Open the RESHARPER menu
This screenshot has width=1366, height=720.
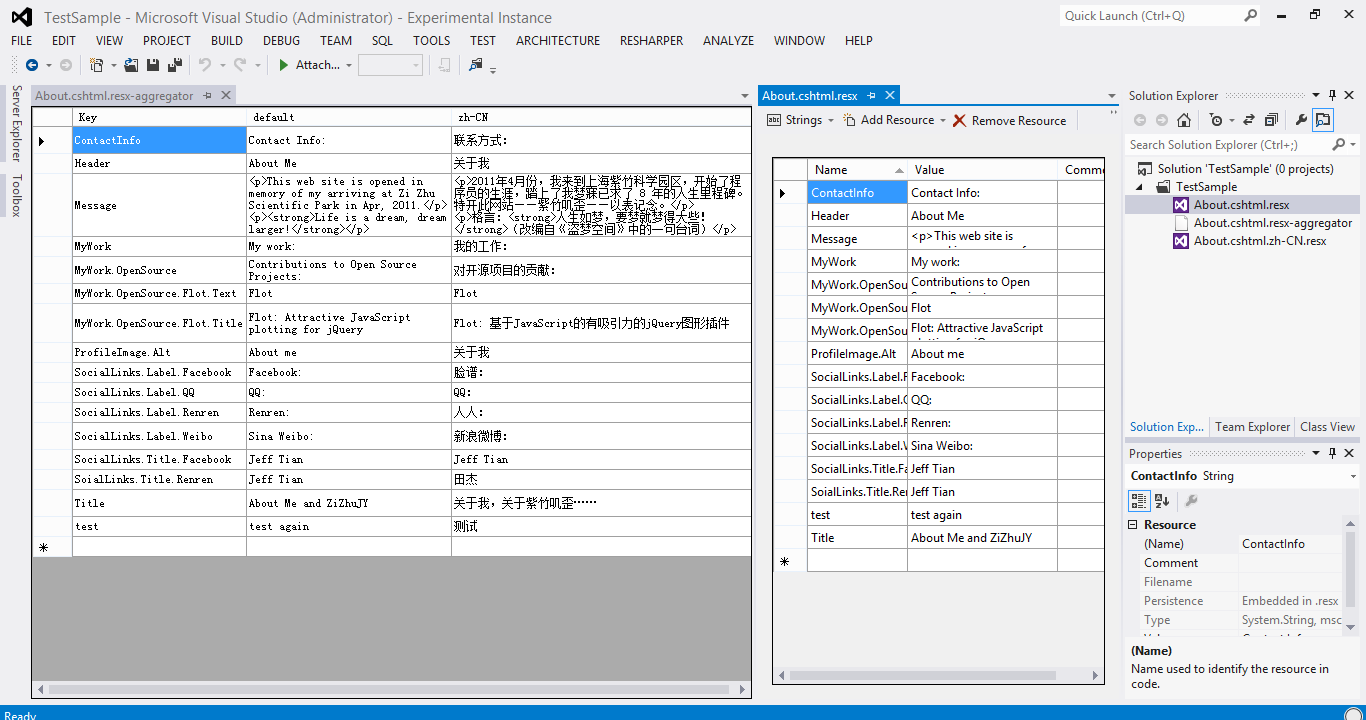pos(652,41)
